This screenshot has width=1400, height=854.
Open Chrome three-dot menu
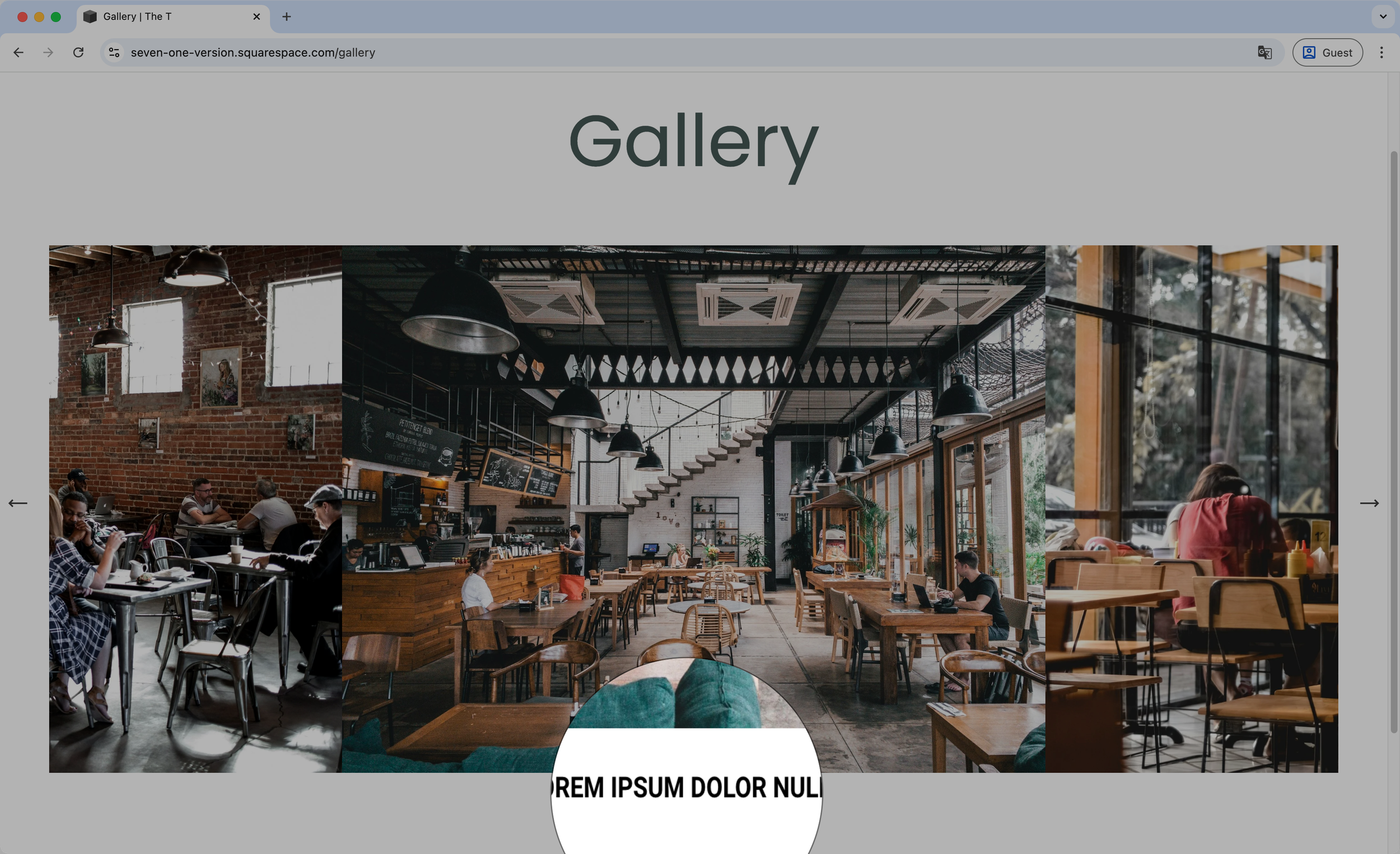pos(1382,52)
